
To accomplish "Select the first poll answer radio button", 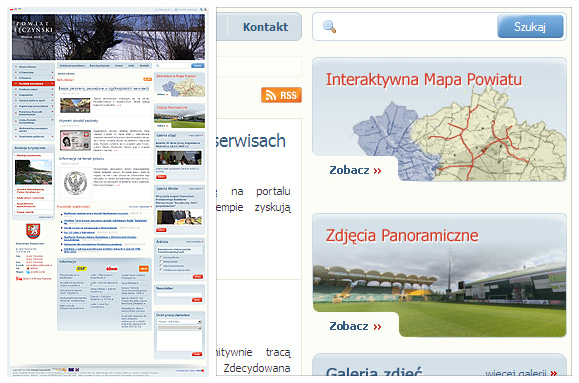I will coord(161,257).
